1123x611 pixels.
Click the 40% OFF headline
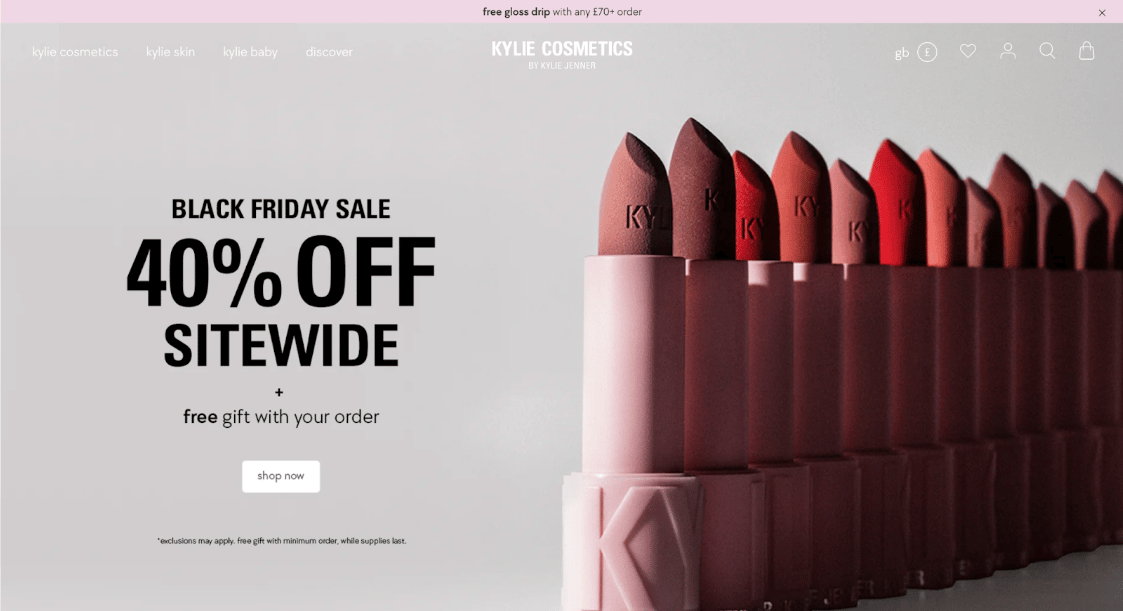[281, 273]
